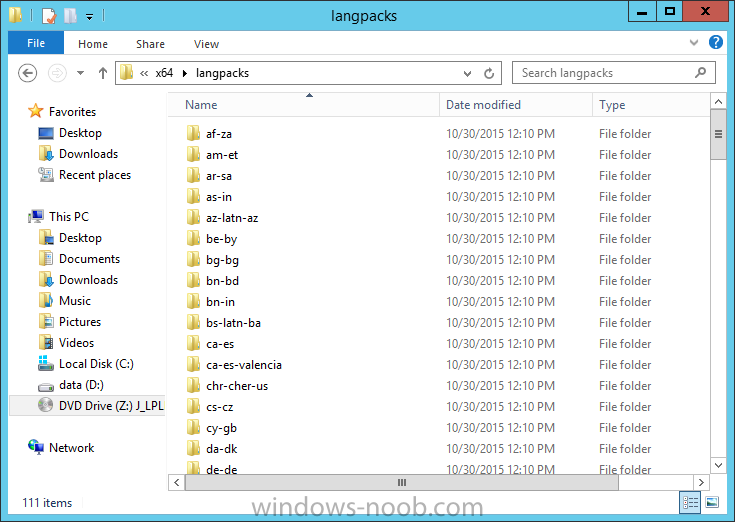Select the data (D:) drive
The width and height of the screenshot is (735, 522).
(x=81, y=385)
